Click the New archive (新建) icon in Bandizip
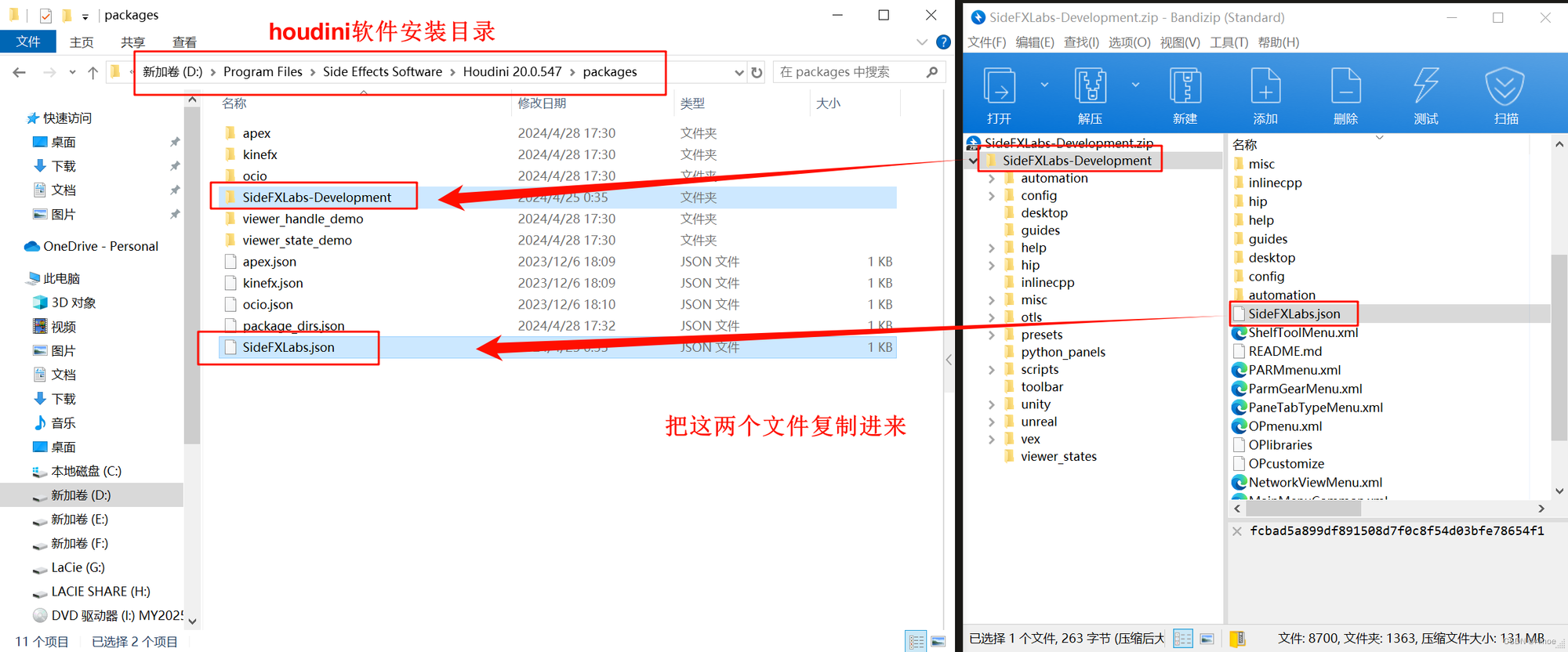Image resolution: width=1568 pixels, height=652 pixels. tap(1185, 86)
